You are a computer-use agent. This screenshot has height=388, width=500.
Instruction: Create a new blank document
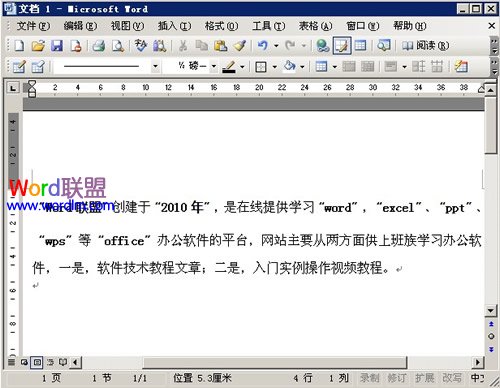(x=19, y=46)
